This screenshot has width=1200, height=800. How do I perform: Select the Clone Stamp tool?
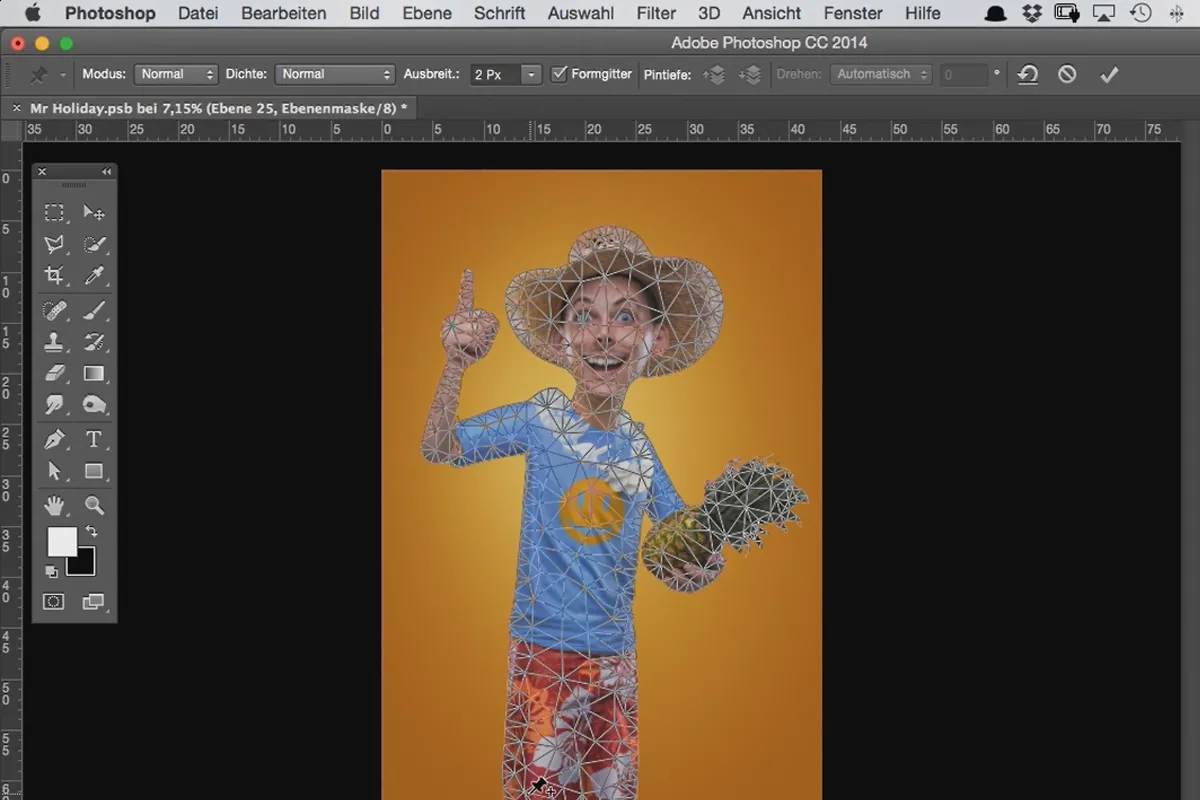point(54,342)
